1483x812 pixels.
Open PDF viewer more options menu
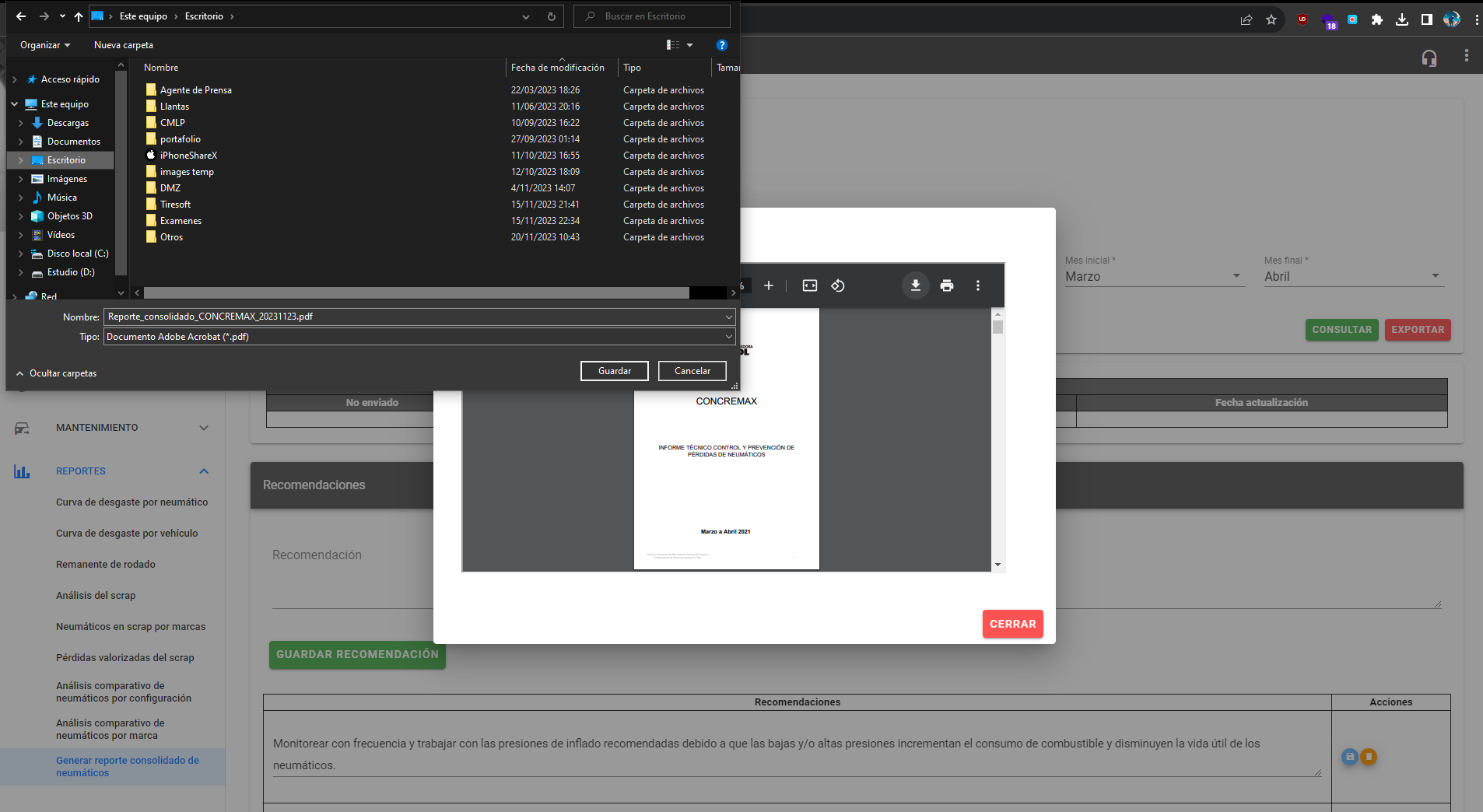[978, 285]
